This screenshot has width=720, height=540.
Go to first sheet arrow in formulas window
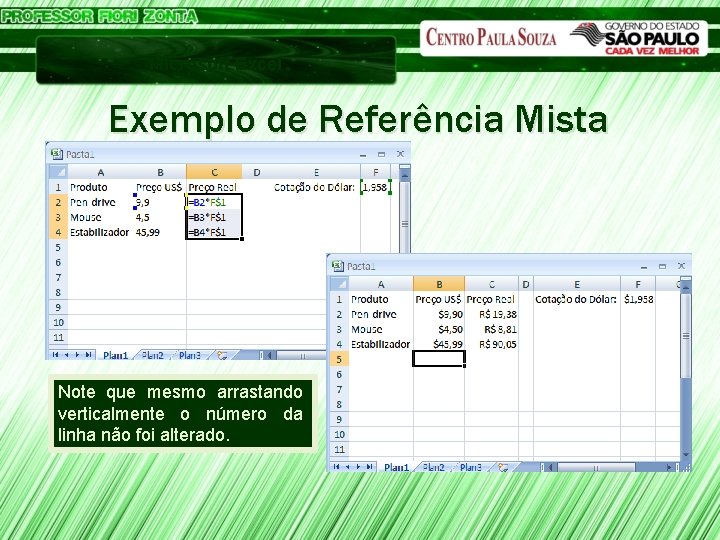coord(56,354)
